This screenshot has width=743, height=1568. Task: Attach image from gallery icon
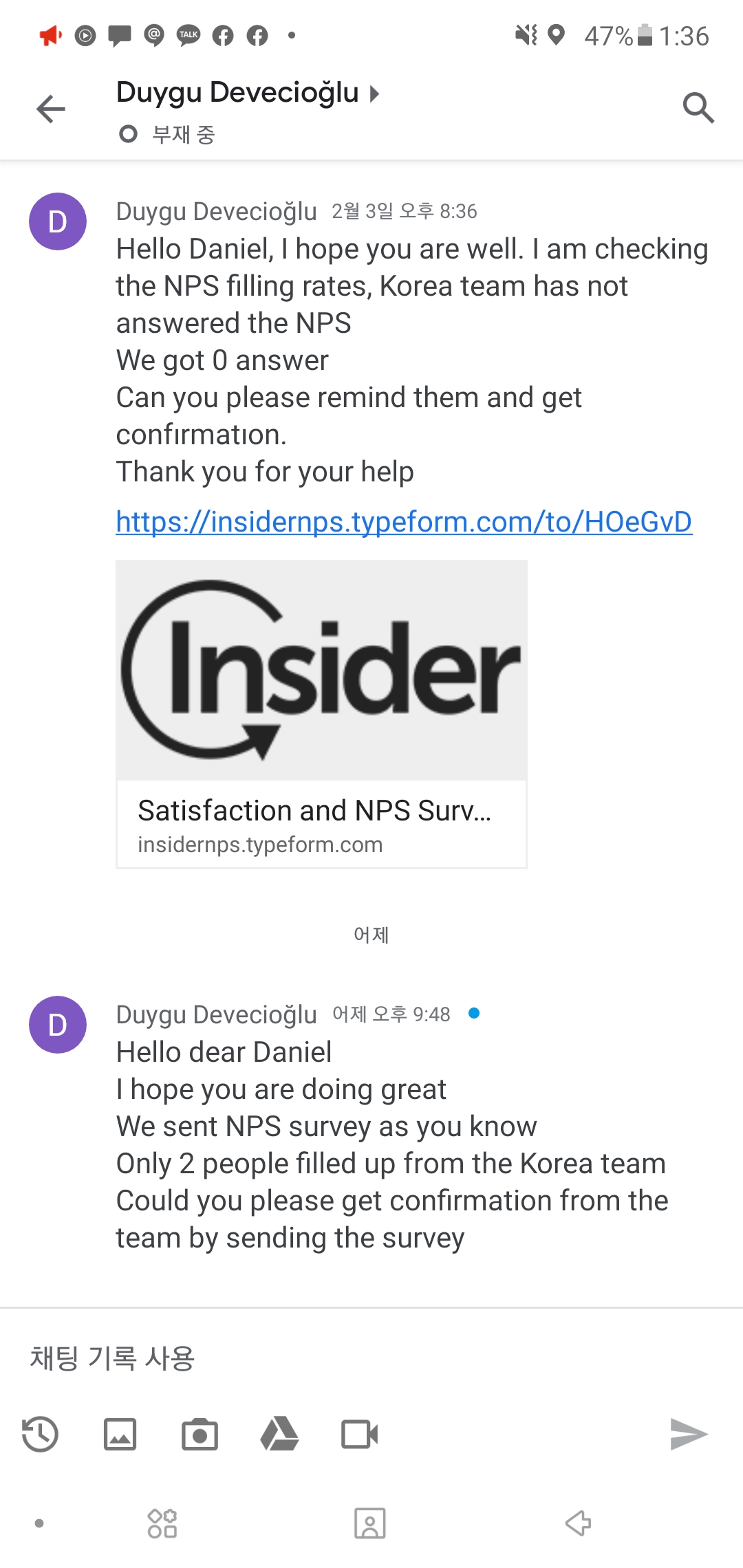click(120, 1435)
